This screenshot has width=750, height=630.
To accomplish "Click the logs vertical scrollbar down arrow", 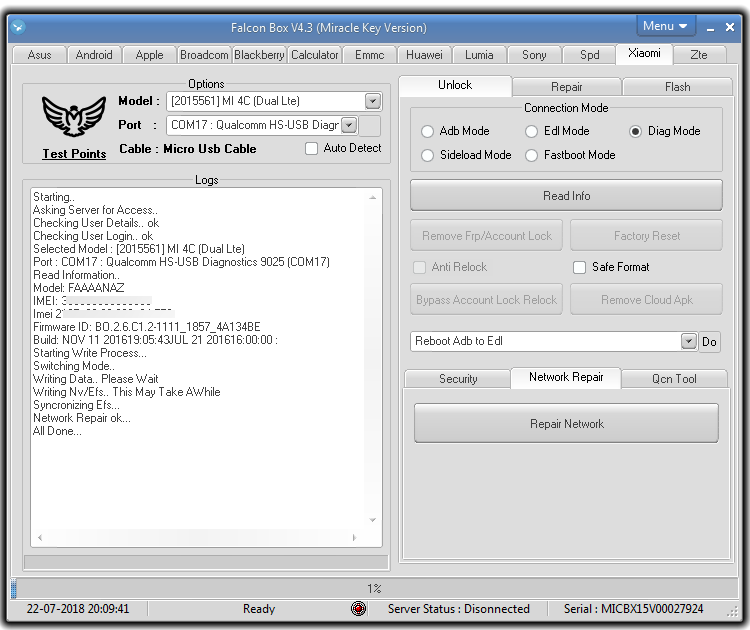I will click(373, 520).
